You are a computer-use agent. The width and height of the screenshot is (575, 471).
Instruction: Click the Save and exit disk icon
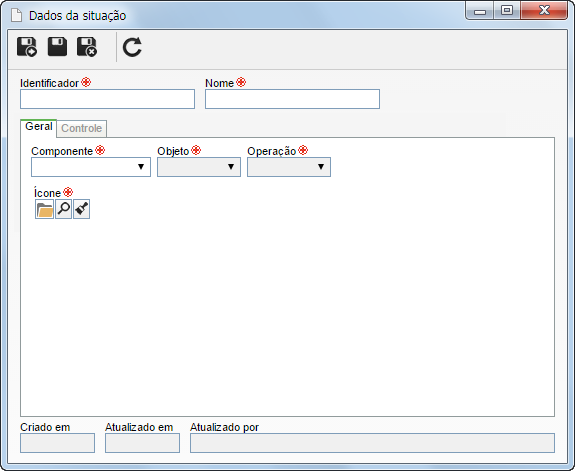(87, 47)
